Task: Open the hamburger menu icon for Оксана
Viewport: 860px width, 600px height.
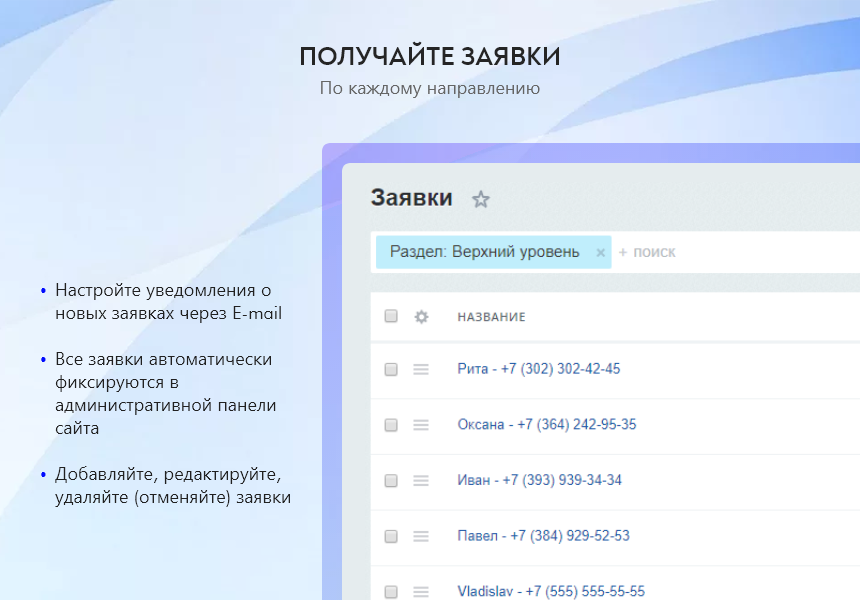Action: (421, 425)
